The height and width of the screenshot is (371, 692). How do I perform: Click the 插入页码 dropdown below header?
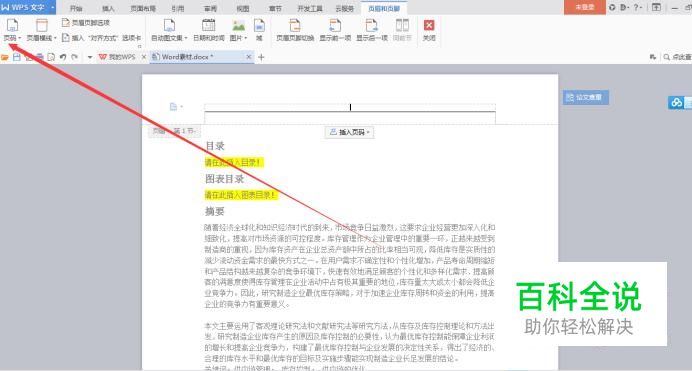pos(350,132)
